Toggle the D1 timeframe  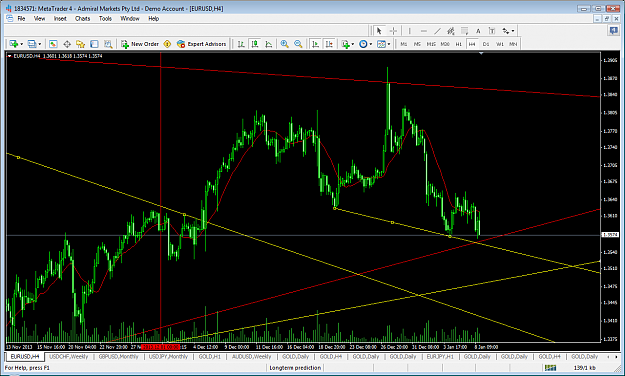(x=486, y=44)
